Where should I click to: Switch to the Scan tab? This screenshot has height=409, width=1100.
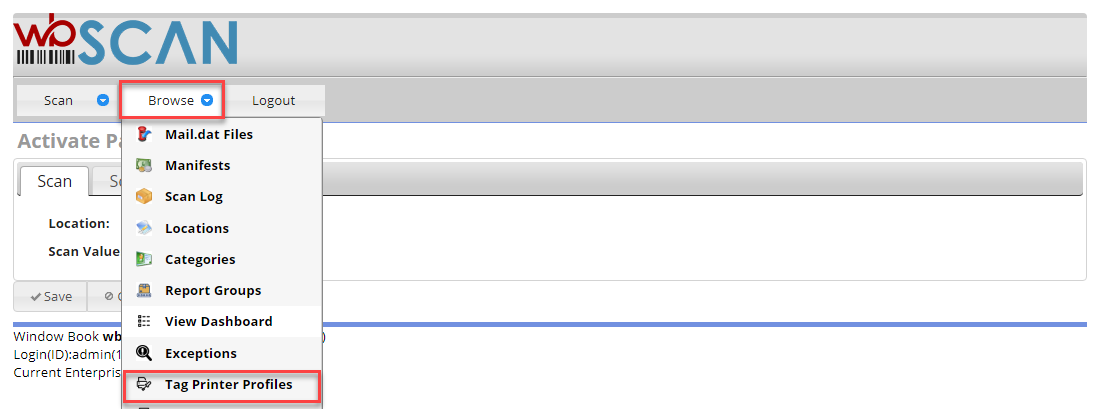(55, 181)
